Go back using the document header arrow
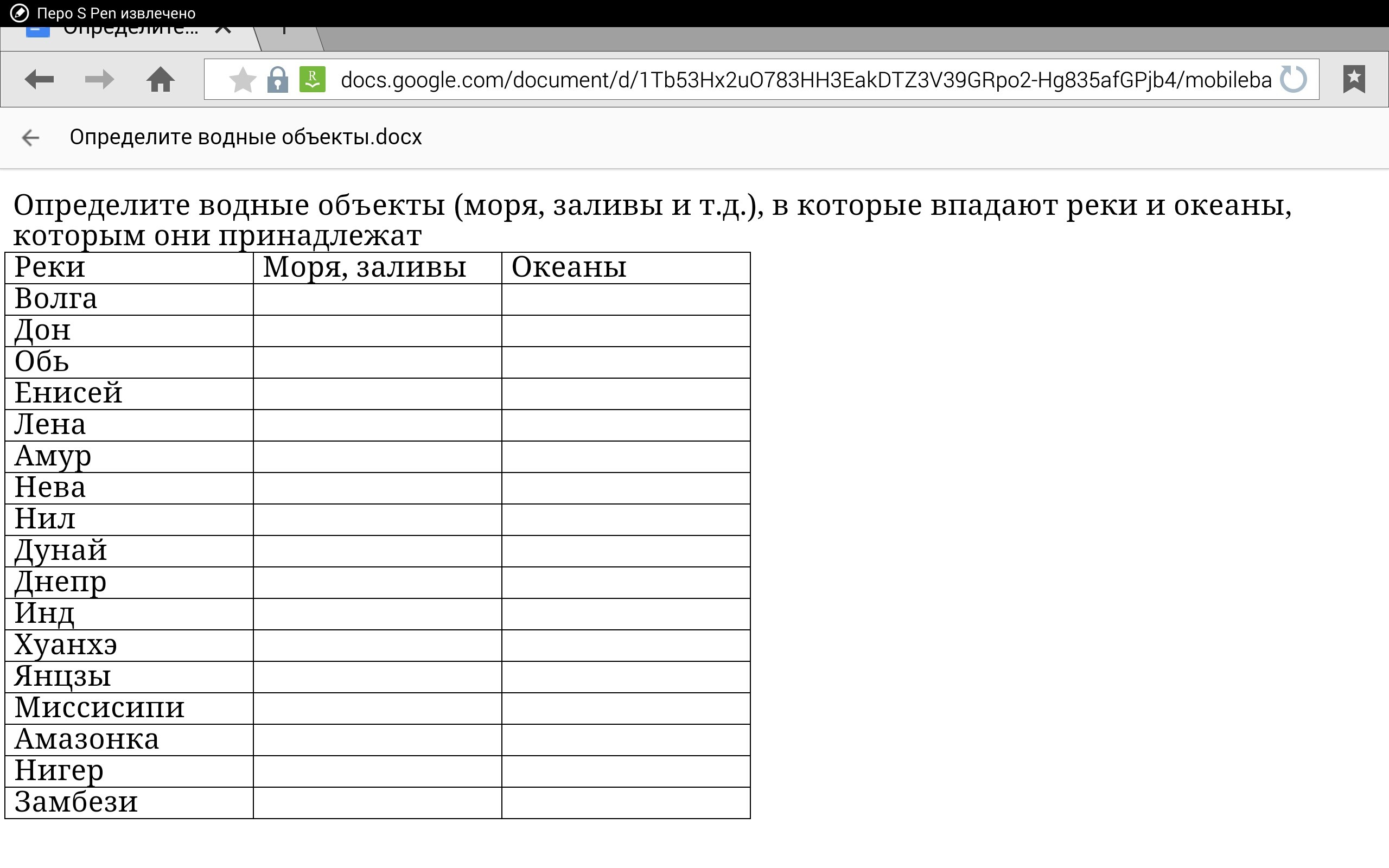Screen dimensions: 1389x868 click(30, 138)
